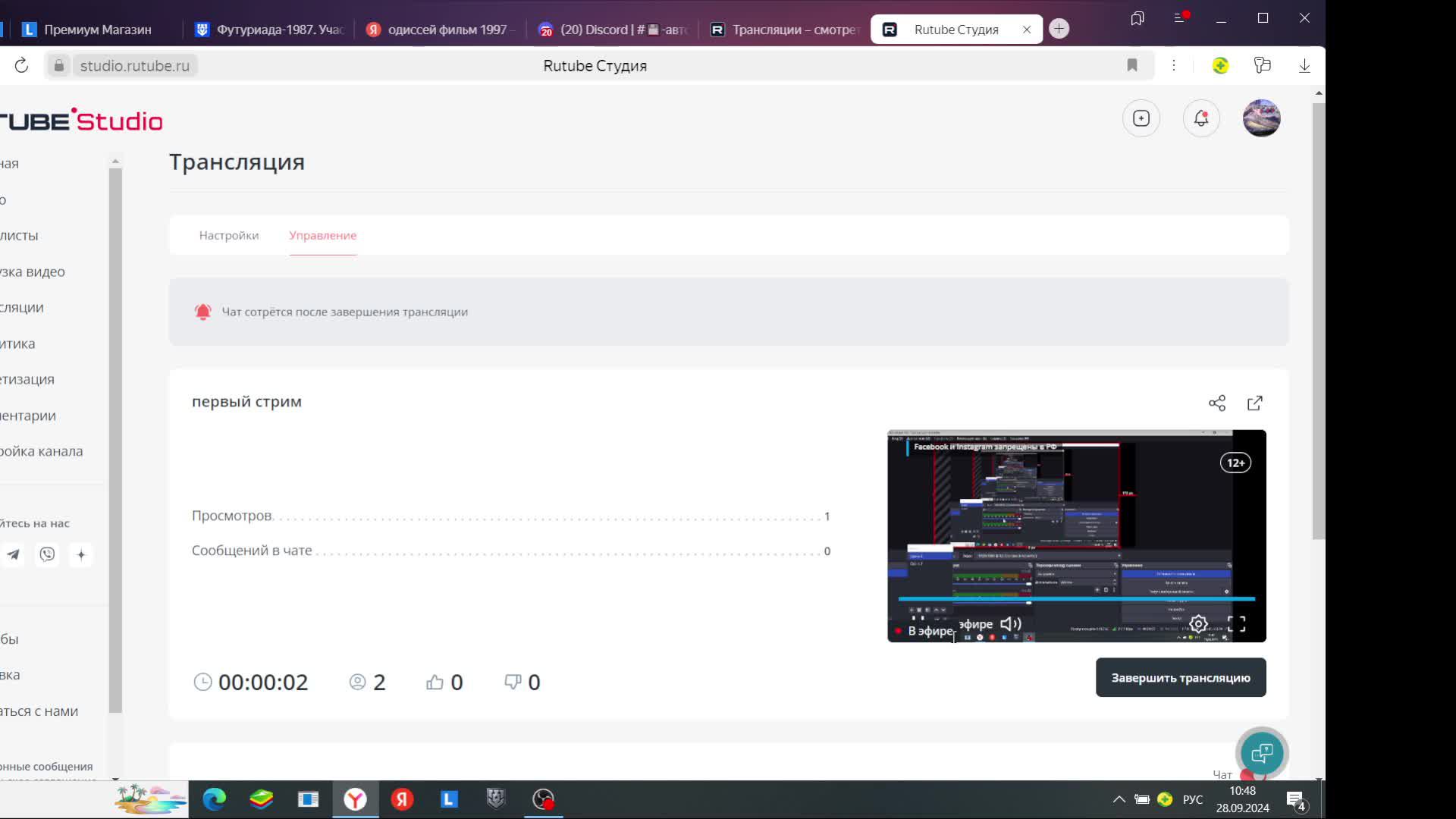This screenshot has height=819, width=1456.
Task: Open player settings gear icon
Action: coord(1198,624)
